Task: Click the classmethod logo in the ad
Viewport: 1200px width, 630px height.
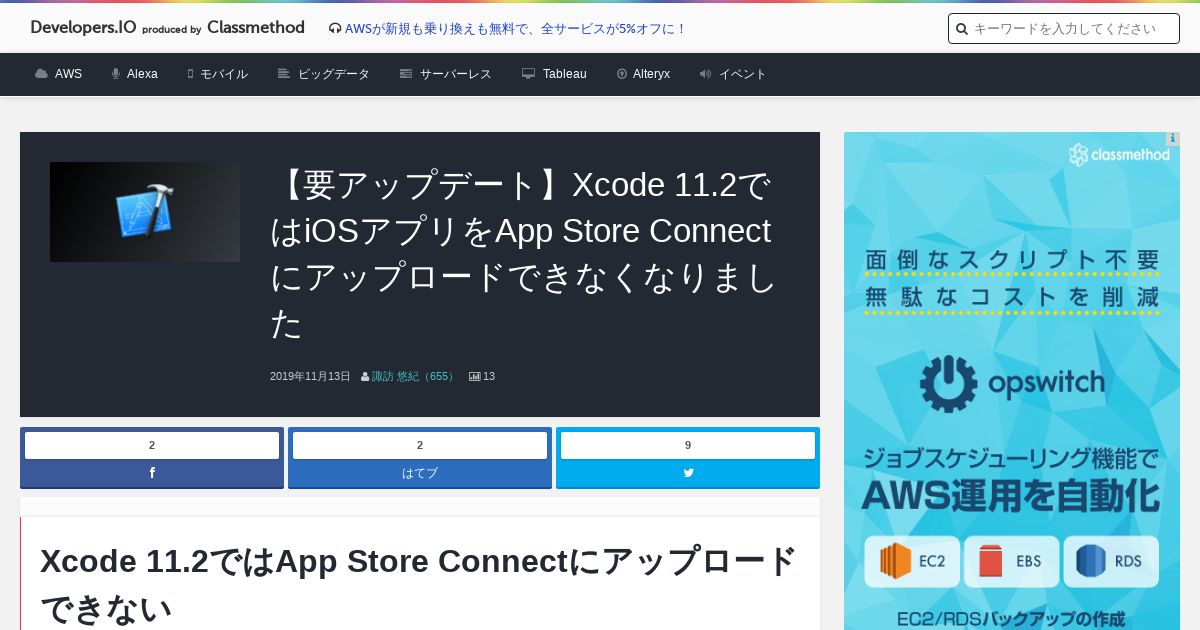Action: point(1119,155)
